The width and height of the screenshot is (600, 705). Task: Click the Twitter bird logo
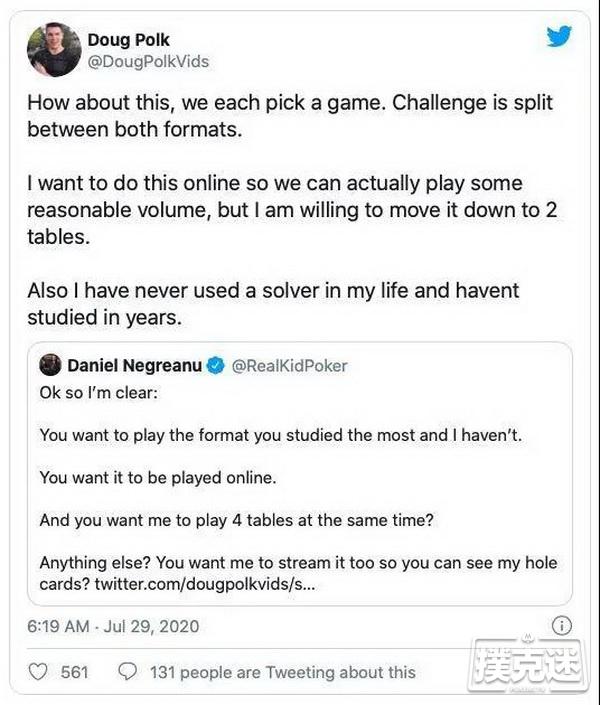tap(559, 36)
